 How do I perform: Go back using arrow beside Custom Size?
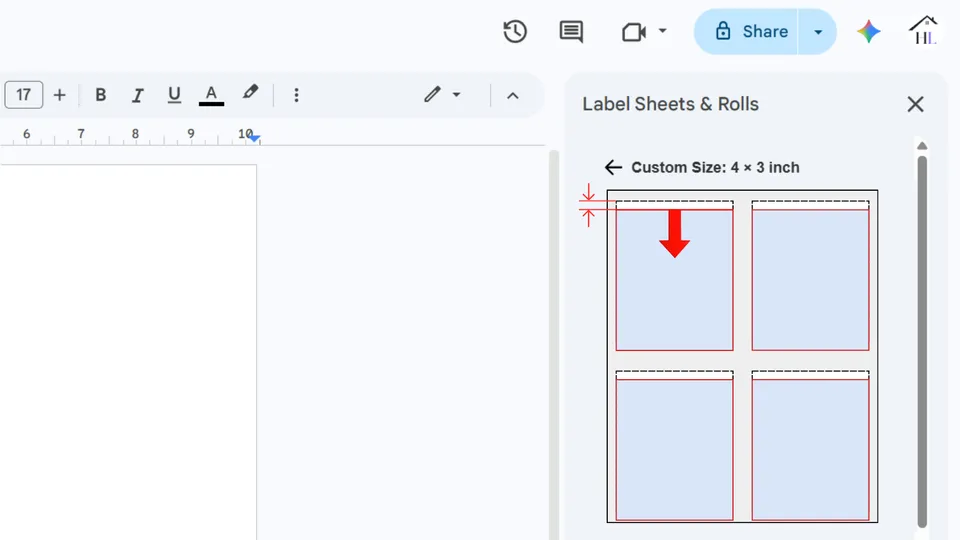[613, 167]
